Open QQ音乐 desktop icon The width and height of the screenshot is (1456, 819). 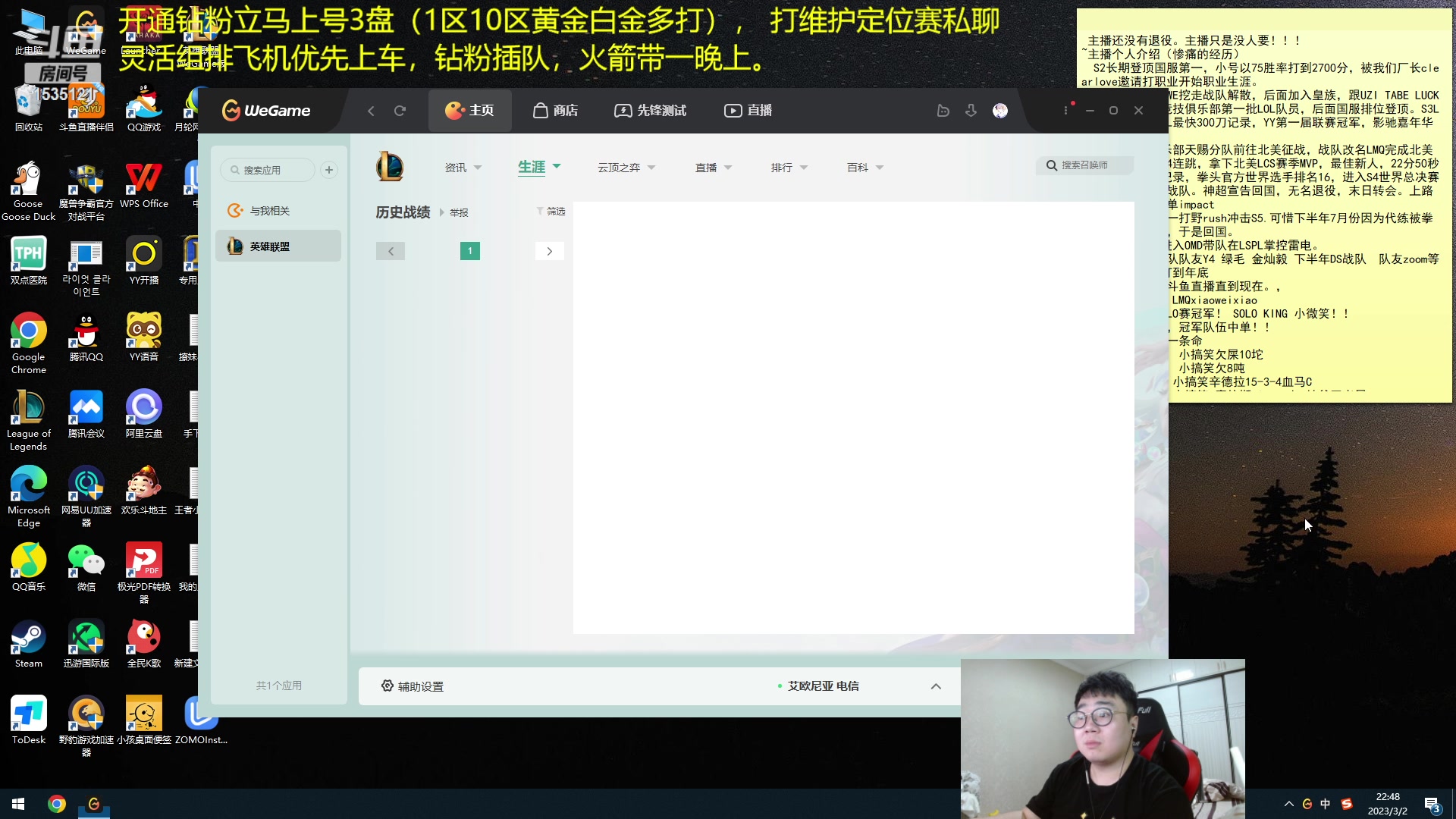[x=29, y=567]
